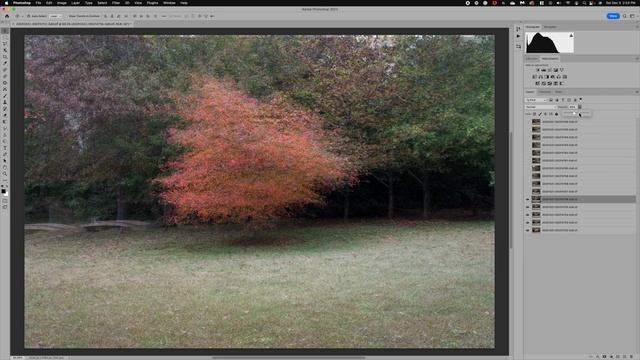This screenshot has height=360, width=640.
Task: Open the File menu
Action: click(x=38, y=3)
